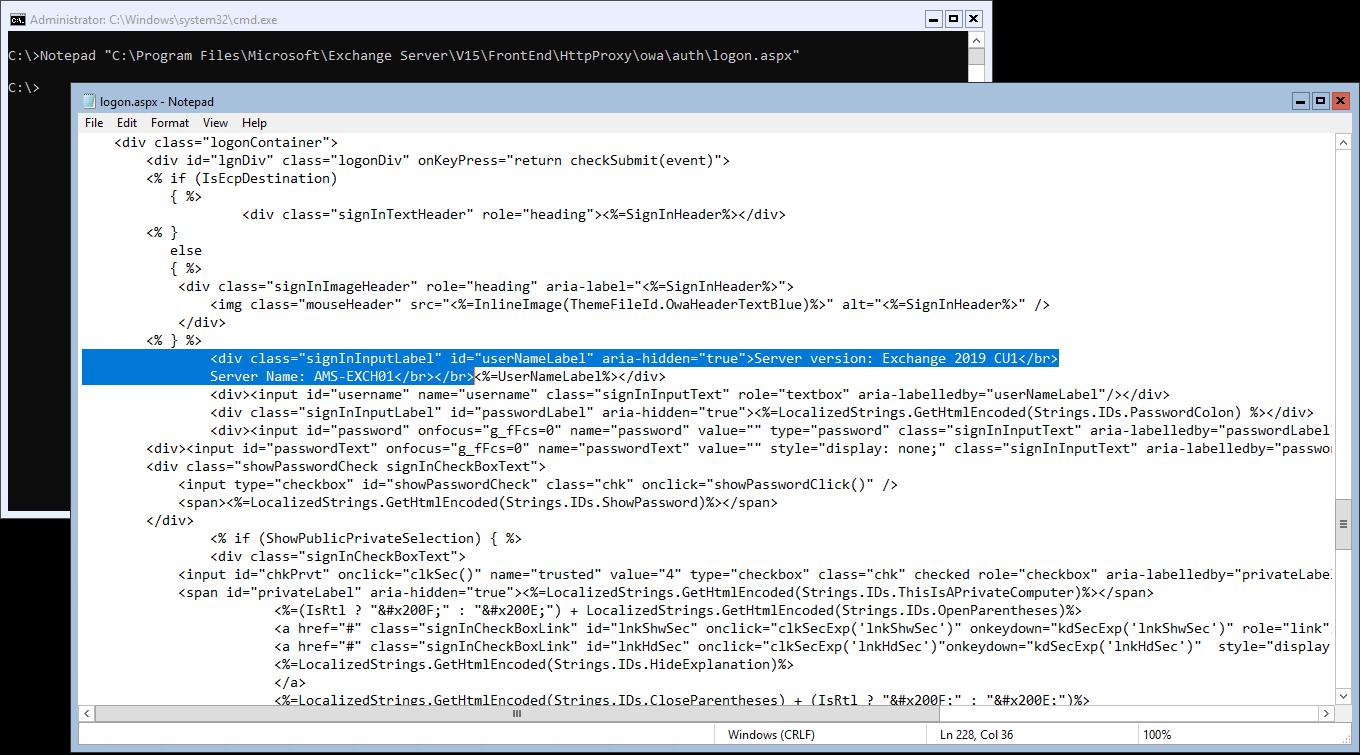Image resolution: width=1360 pixels, height=755 pixels.
Task: Click the cmd window scrollbar up arrow
Action: pyautogui.click(x=977, y=40)
